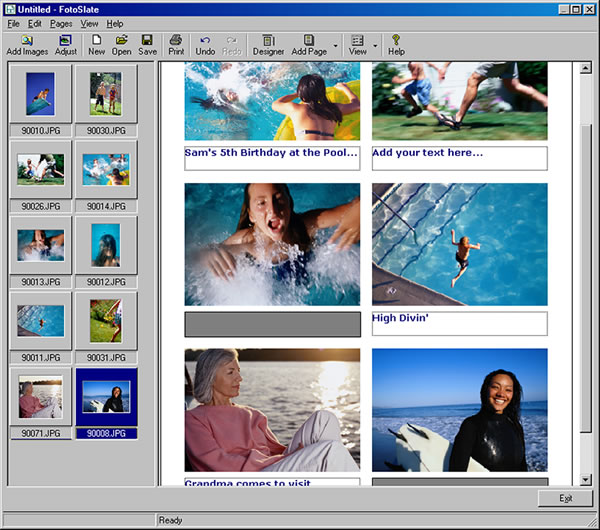Open Help via the question mark icon
The width and height of the screenshot is (600, 530).
(x=396, y=40)
